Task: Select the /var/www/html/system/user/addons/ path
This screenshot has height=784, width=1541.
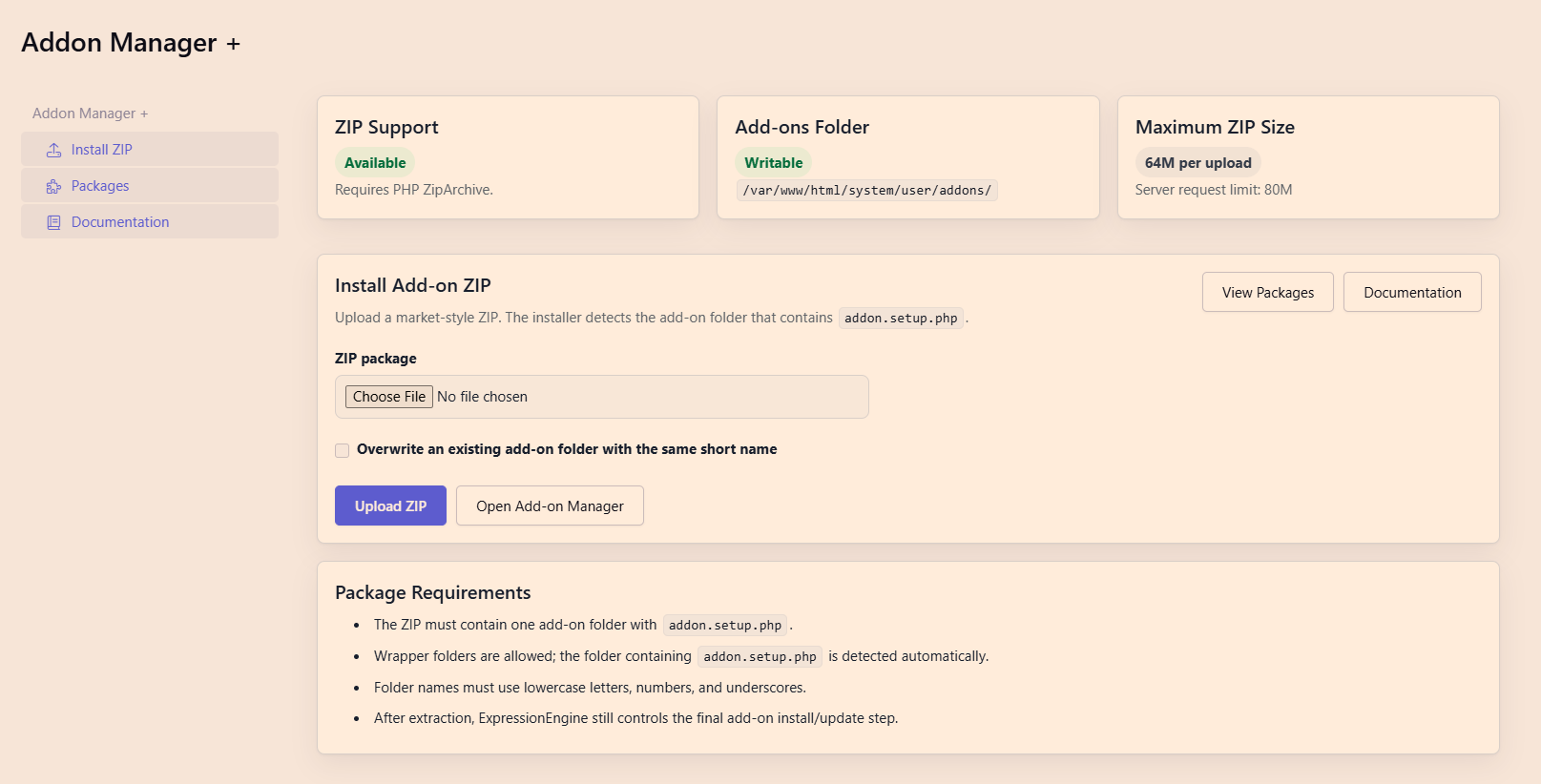Action: tap(867, 190)
